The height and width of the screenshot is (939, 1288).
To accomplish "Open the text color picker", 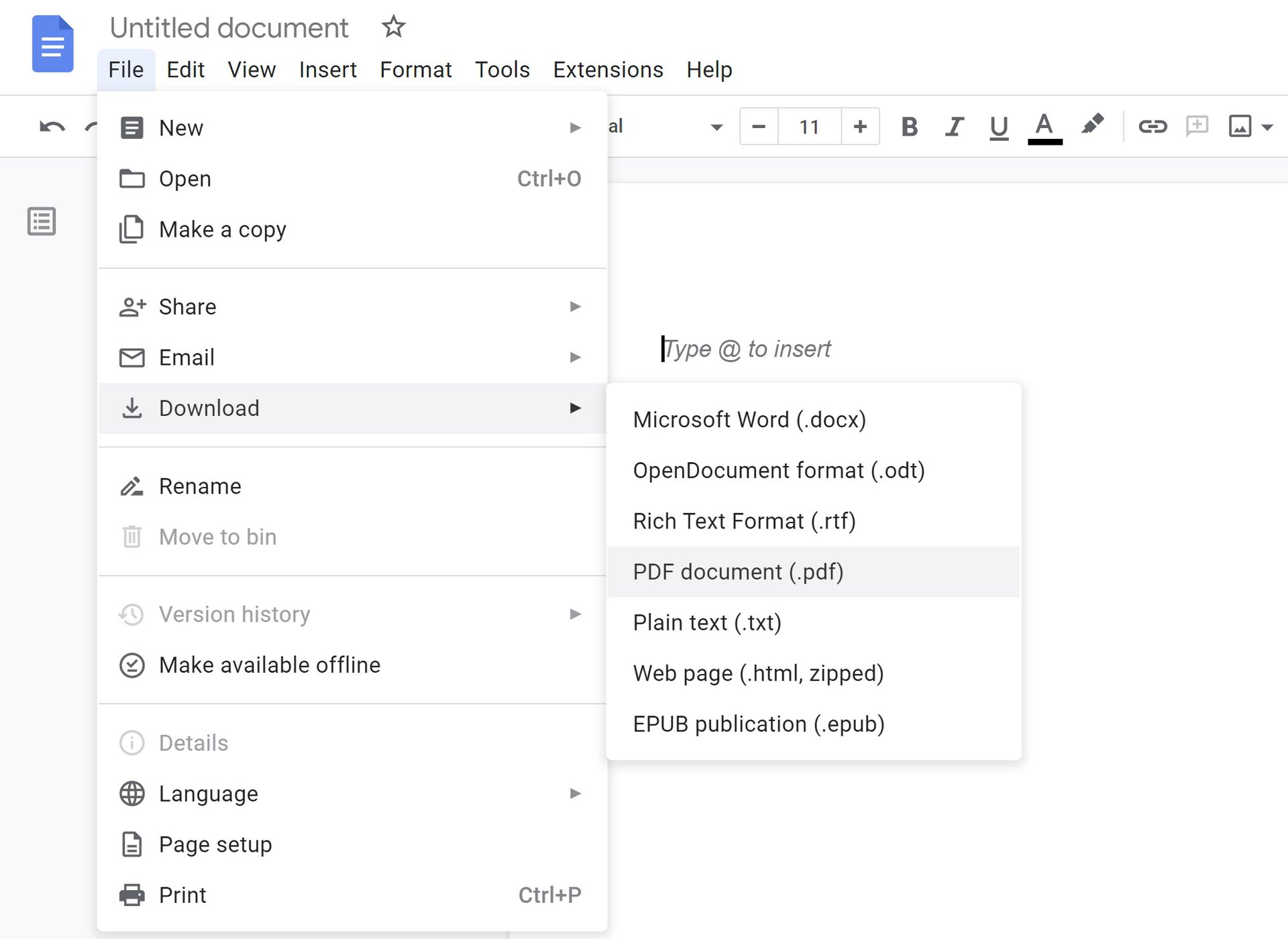I will coord(1044,127).
